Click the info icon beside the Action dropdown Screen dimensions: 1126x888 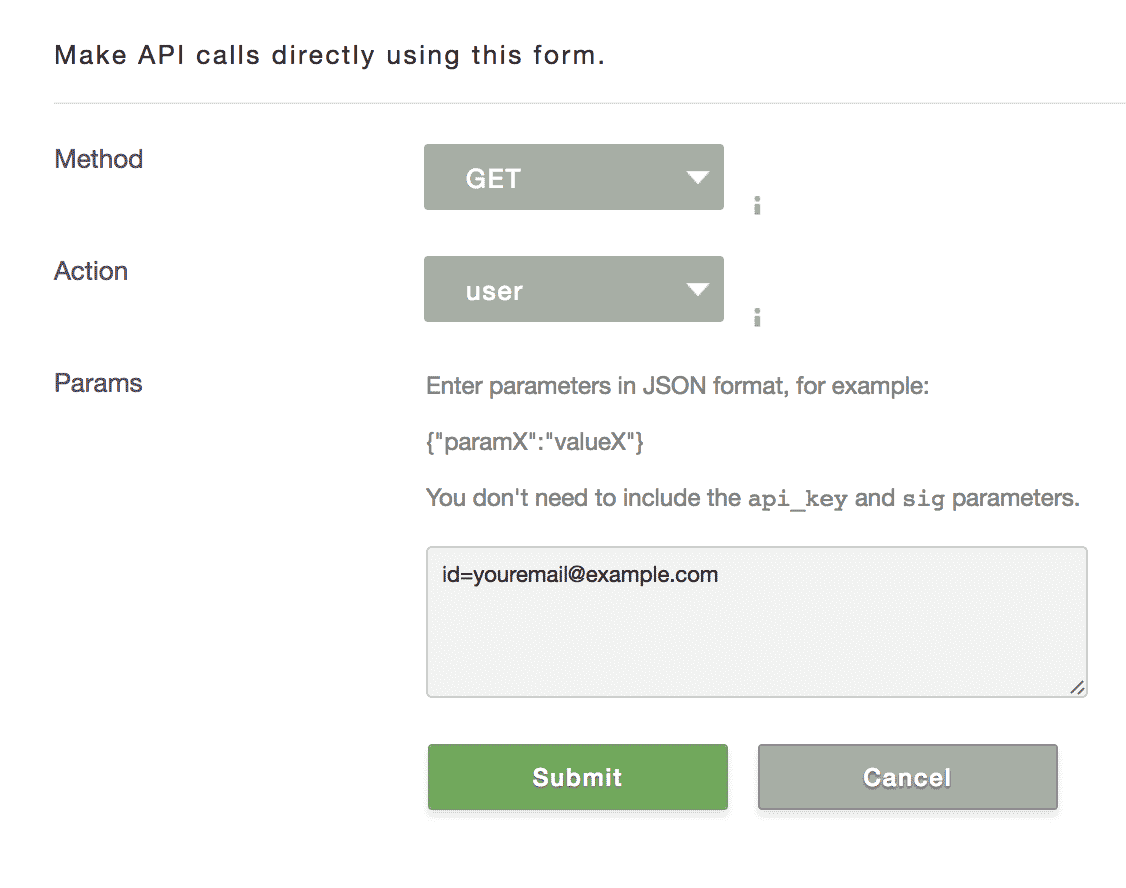click(x=757, y=318)
